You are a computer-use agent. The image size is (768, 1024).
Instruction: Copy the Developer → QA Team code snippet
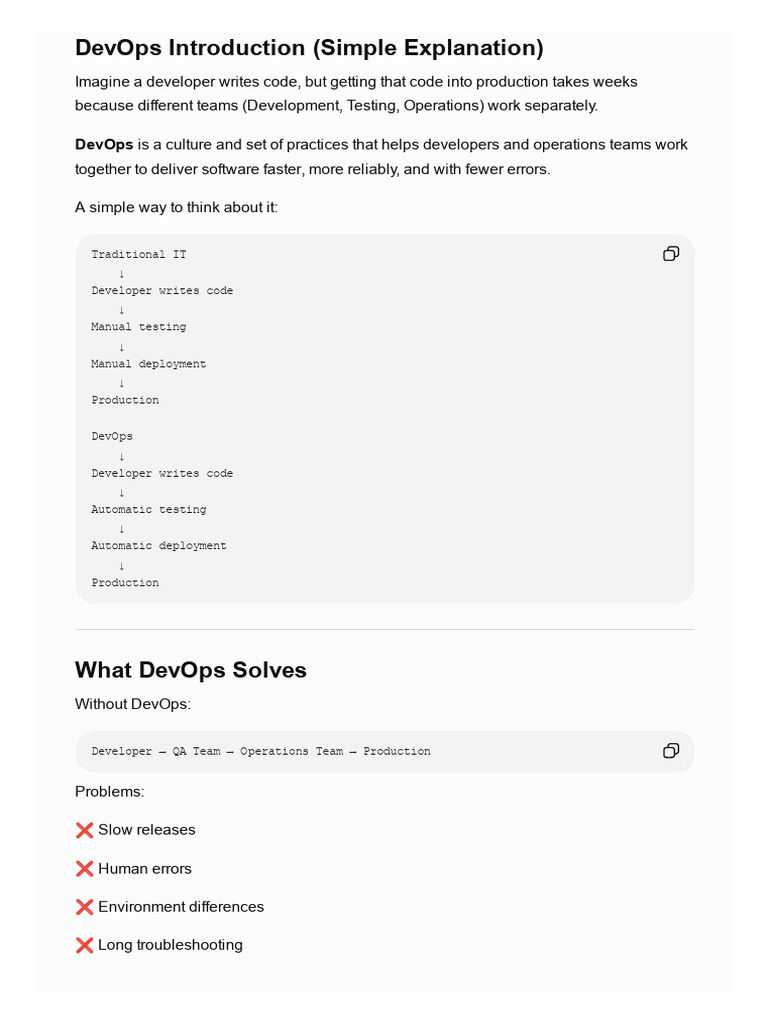click(671, 750)
